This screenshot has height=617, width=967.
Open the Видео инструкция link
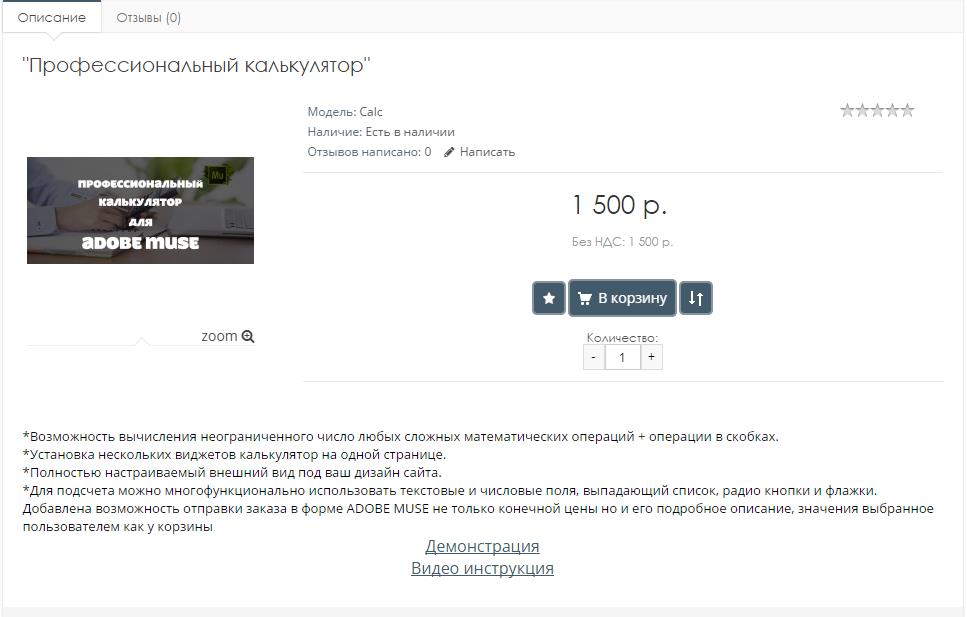[482, 568]
